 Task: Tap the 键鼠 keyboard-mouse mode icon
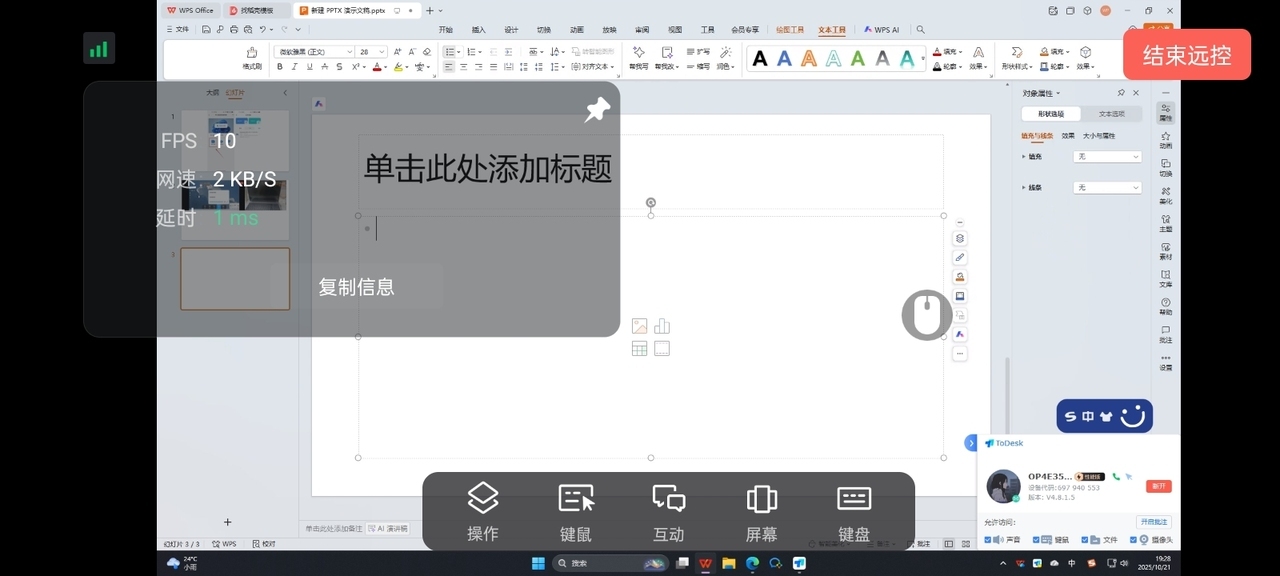point(576,511)
